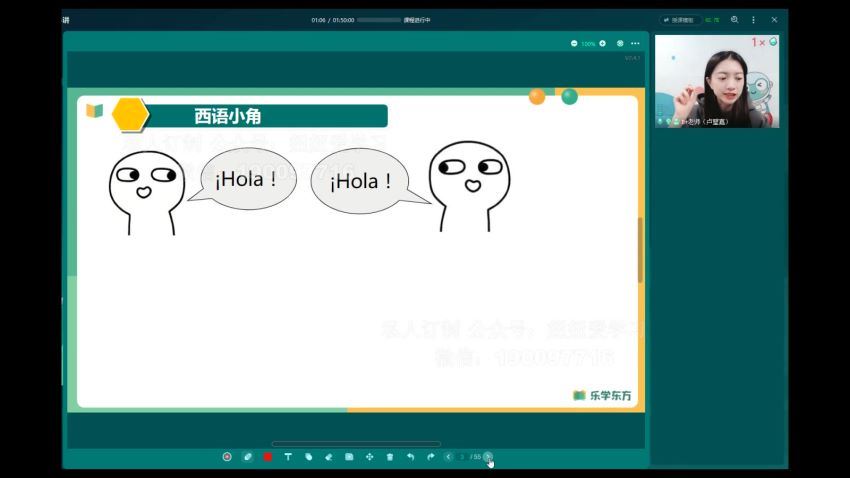Open the vertical three-dot menu in title bar
The height and width of the screenshot is (478, 850).
pyautogui.click(x=754, y=20)
